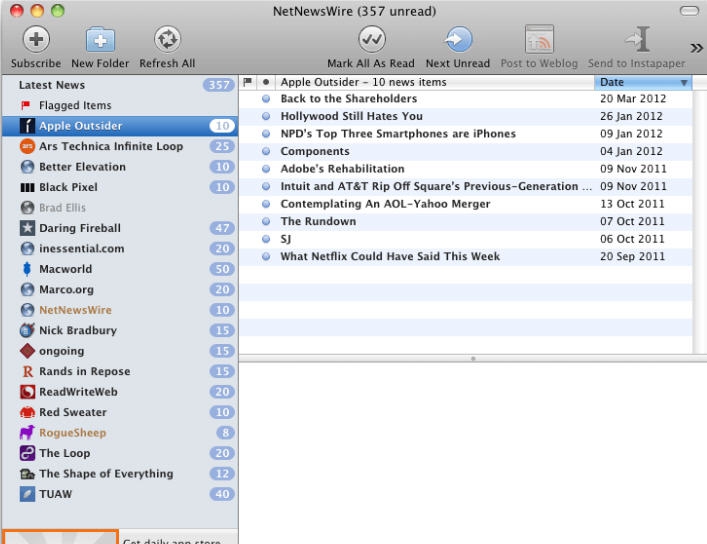Toggle unread dot for 'Contemplating An AOL-Yahoo Merger'
This screenshot has height=544, width=707.
click(x=266, y=204)
